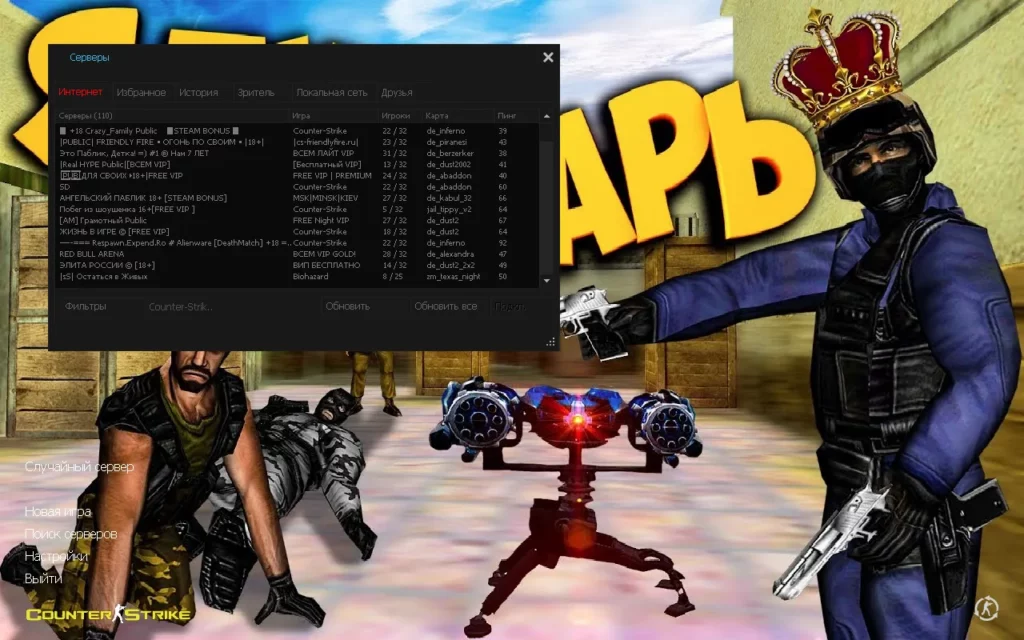Image resolution: width=1024 pixels, height=640 pixels.
Task: Open Поиск серверов from main menu
Action: pyautogui.click(x=71, y=534)
